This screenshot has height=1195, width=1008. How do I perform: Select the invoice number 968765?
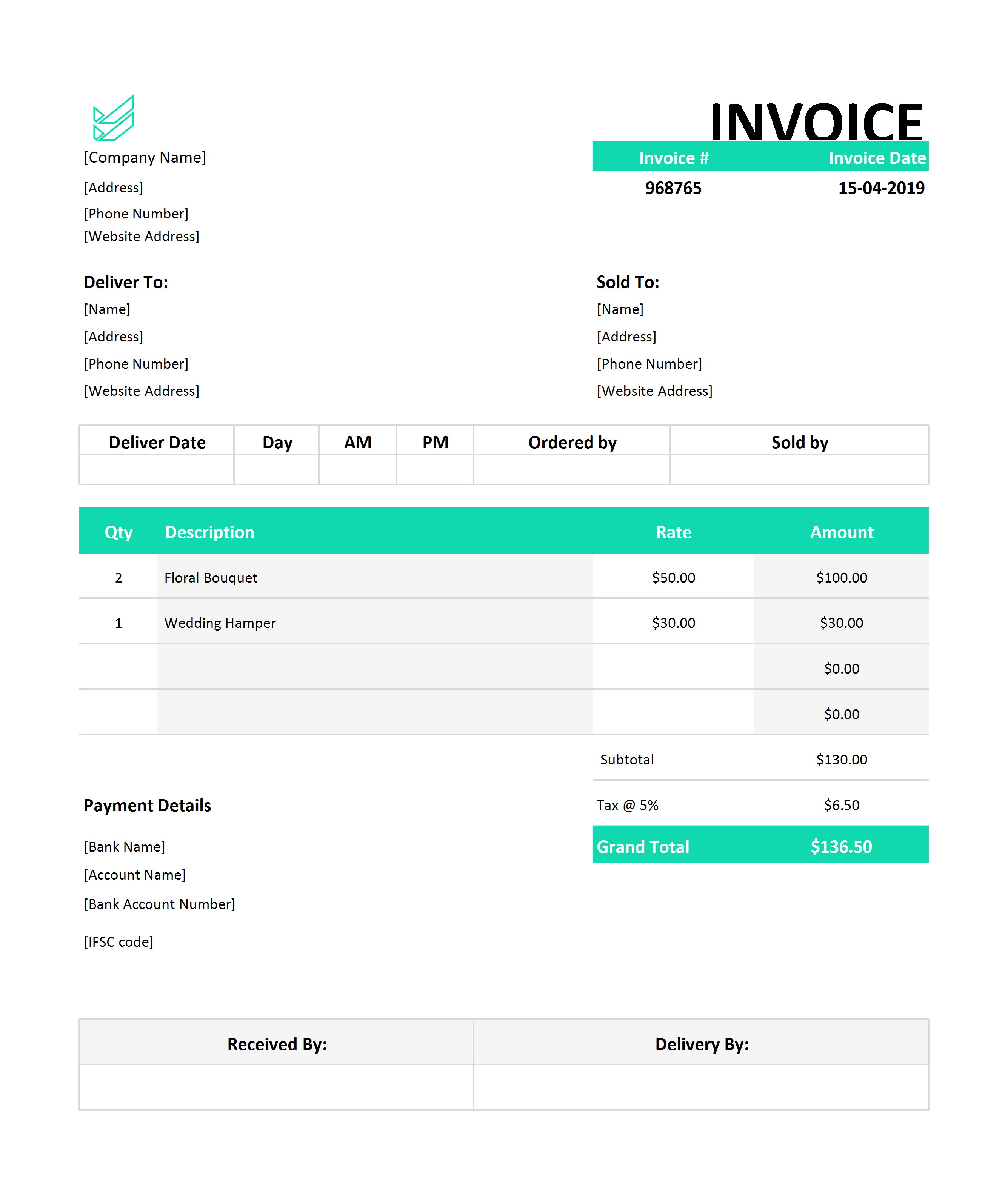coord(673,189)
